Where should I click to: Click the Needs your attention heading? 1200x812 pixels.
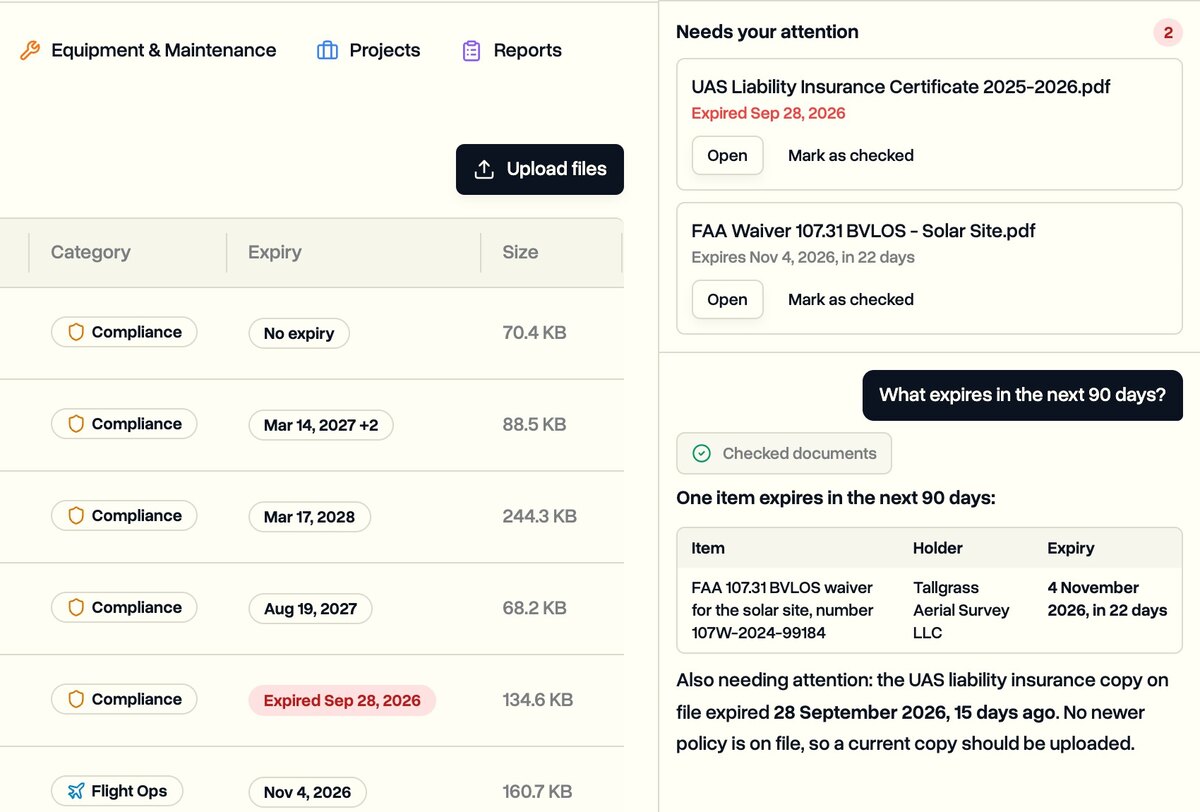coord(767,32)
